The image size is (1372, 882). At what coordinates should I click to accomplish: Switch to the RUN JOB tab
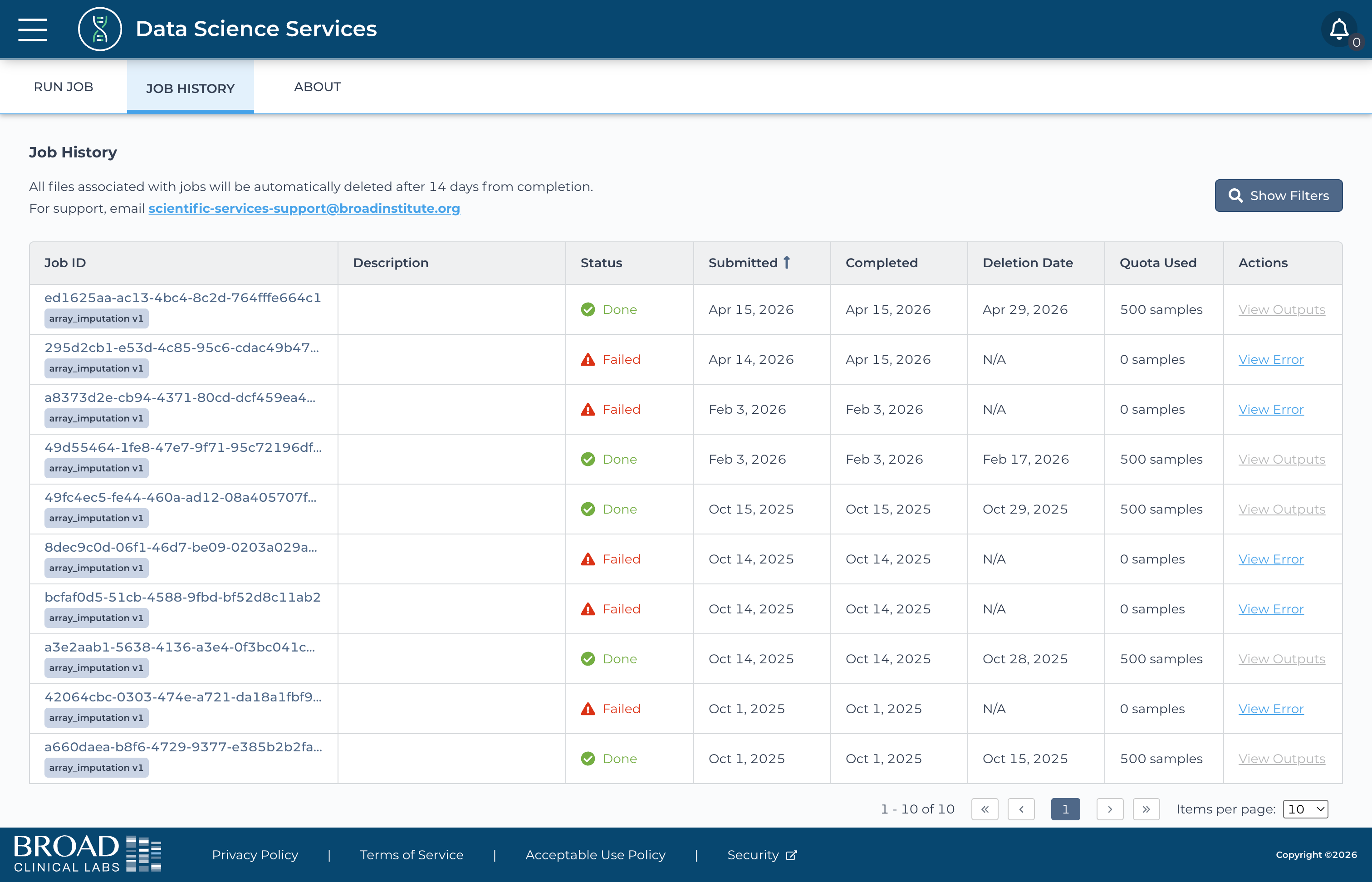click(x=64, y=87)
